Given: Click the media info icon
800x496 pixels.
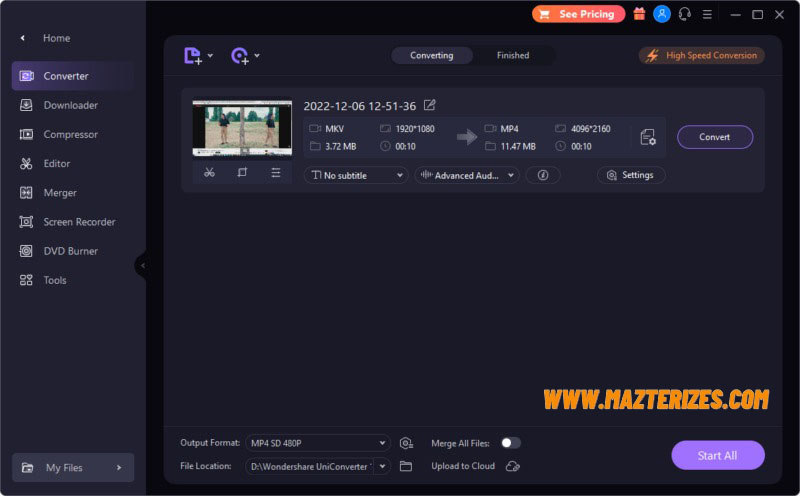Looking at the screenshot, I should (543, 175).
